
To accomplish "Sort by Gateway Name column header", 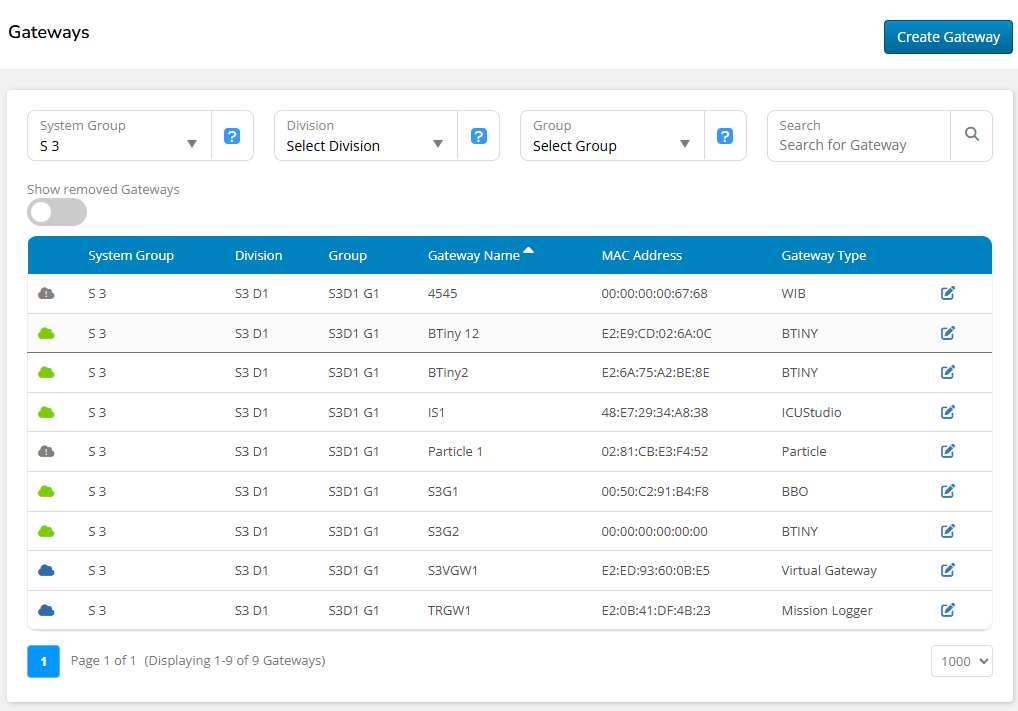I will point(474,256).
